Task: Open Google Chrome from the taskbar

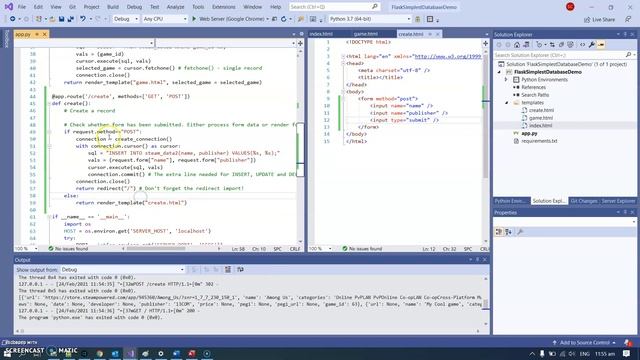Action: pos(100,353)
